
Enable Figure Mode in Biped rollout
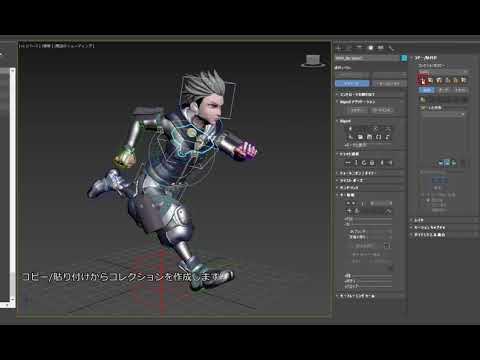[x=351, y=129]
